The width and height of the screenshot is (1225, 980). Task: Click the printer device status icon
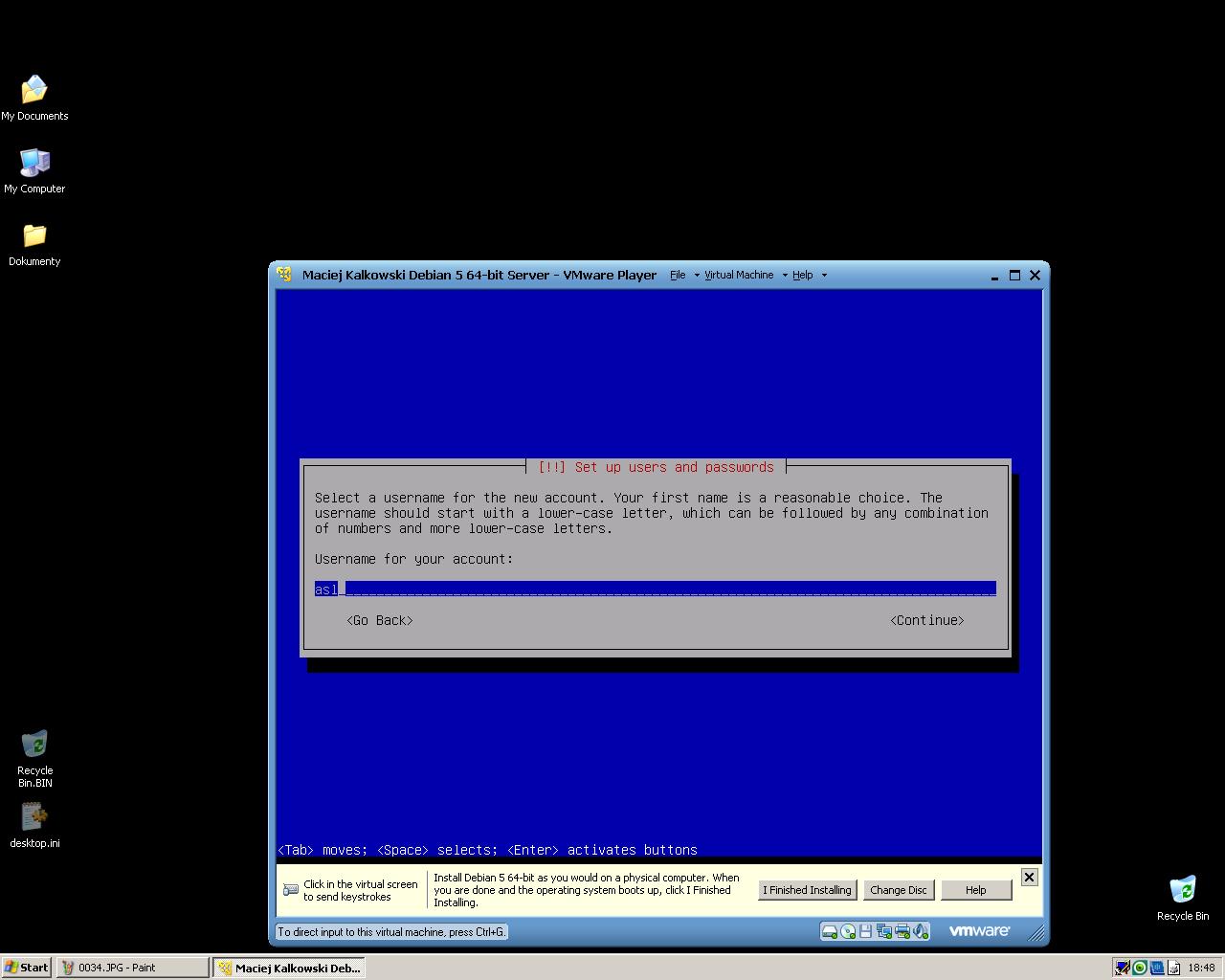(902, 931)
